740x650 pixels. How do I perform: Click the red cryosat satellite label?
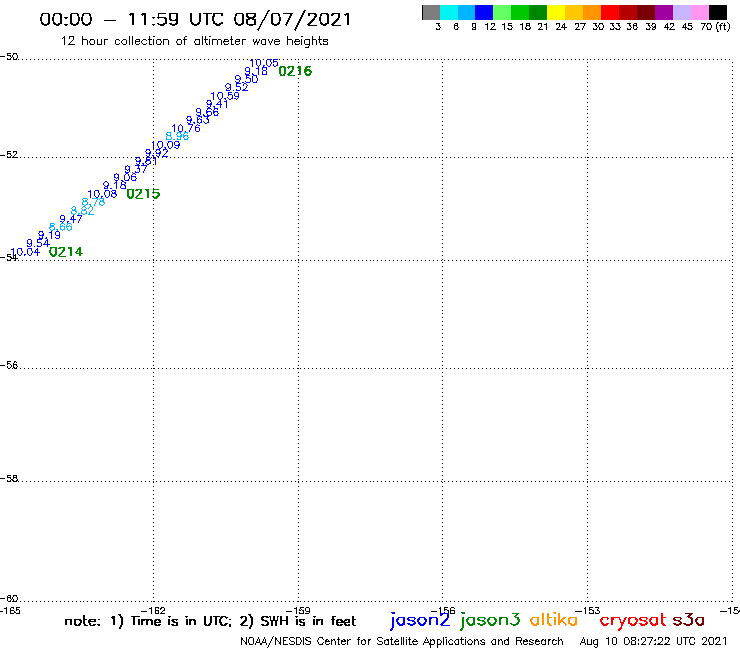coord(633,621)
